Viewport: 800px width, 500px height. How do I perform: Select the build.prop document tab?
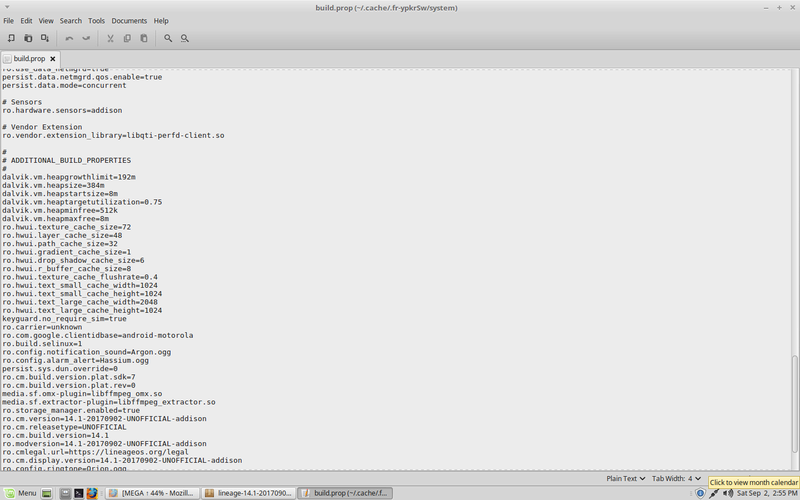click(x=30, y=59)
